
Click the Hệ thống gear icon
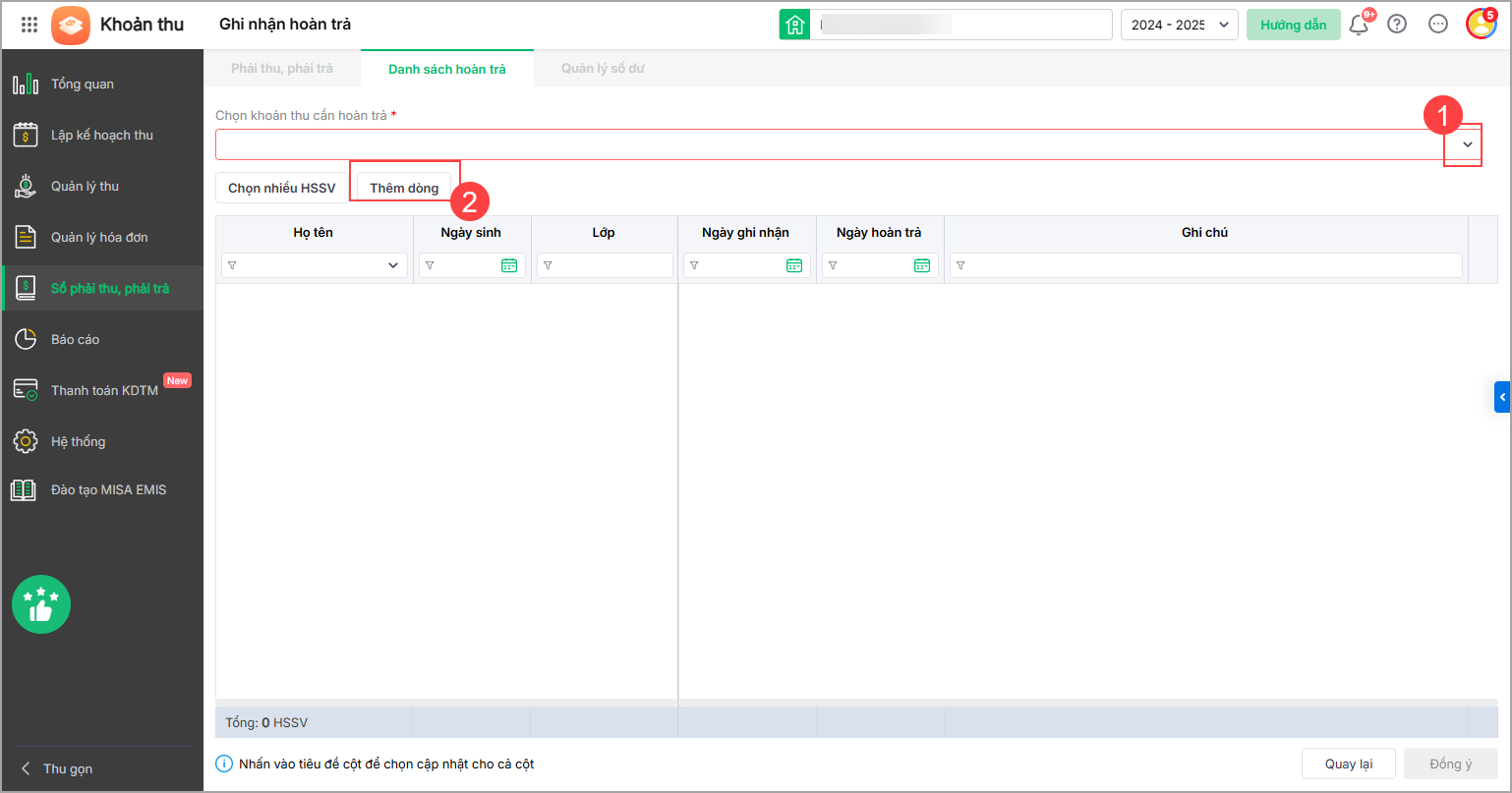[x=26, y=442]
